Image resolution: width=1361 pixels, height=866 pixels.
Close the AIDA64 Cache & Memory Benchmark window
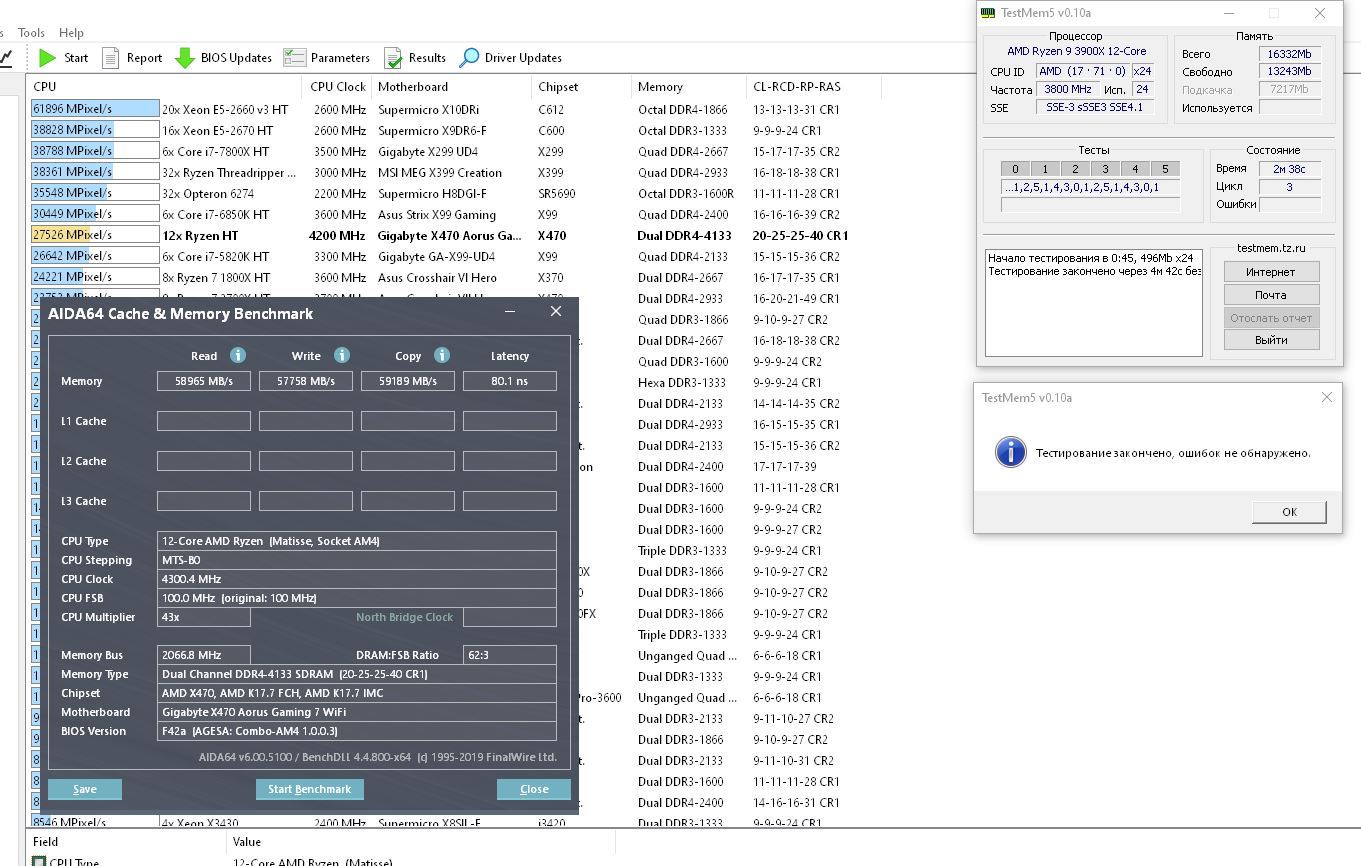click(556, 312)
